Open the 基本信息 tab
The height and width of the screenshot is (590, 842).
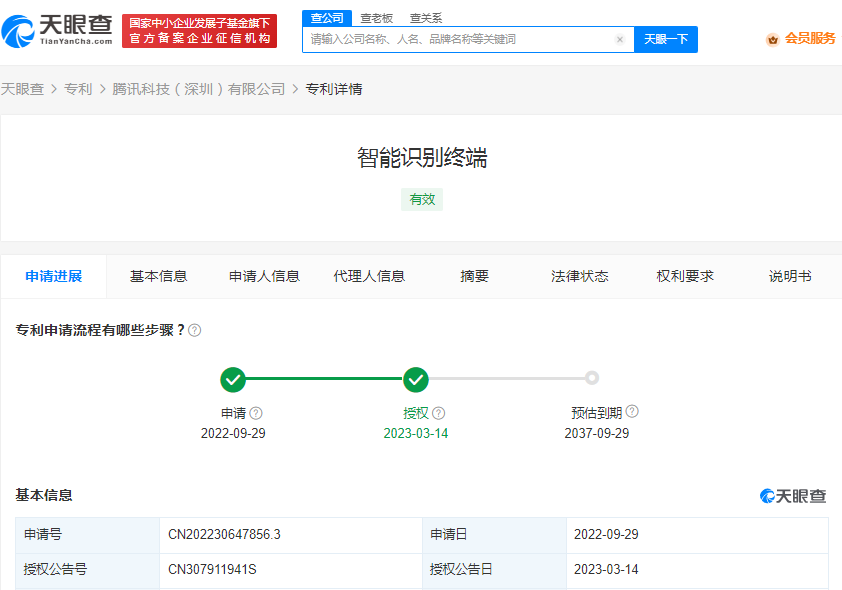(x=158, y=276)
